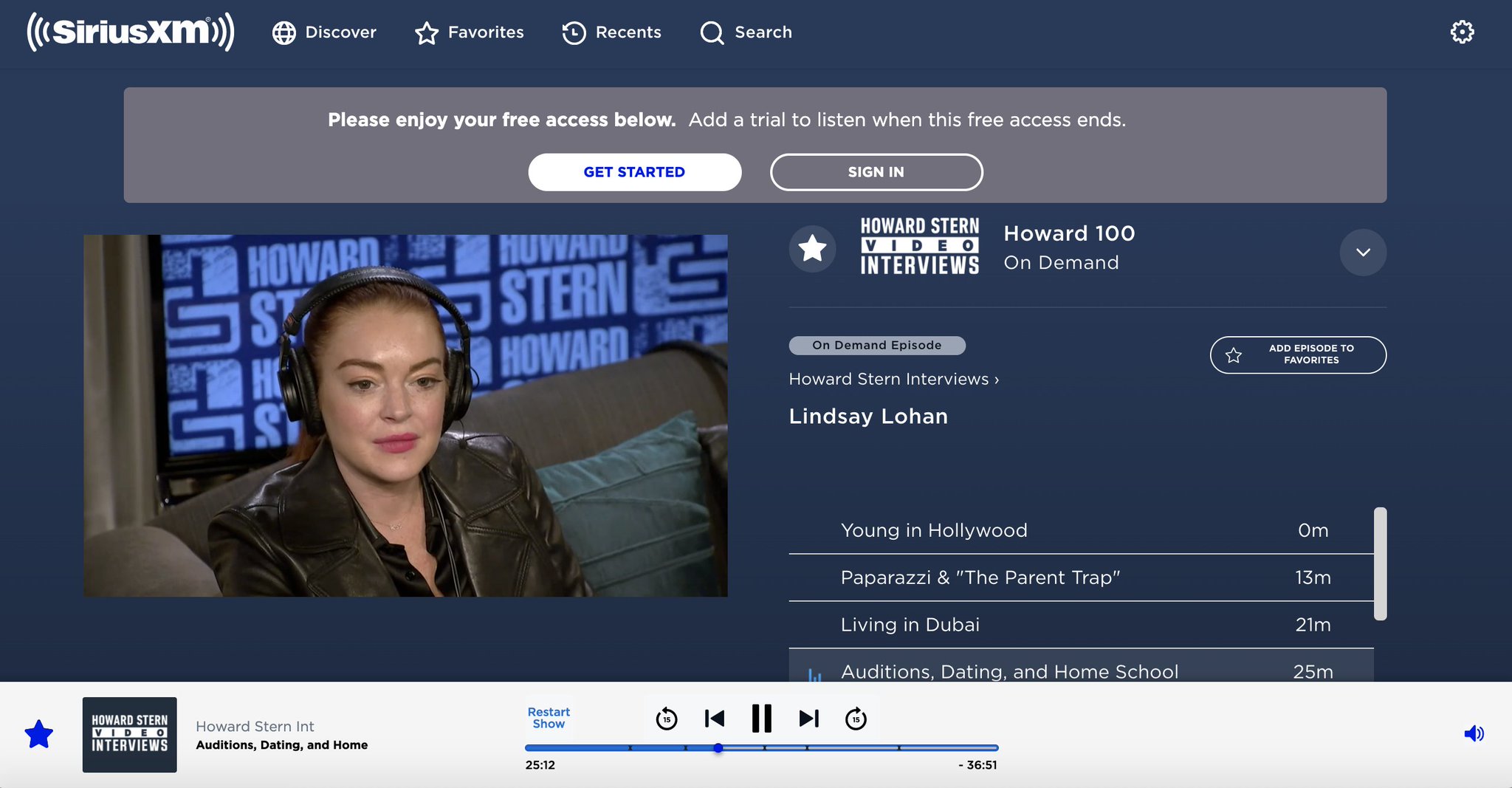1512x788 pixels.
Task: Open the Favorites section
Action: pos(470,32)
